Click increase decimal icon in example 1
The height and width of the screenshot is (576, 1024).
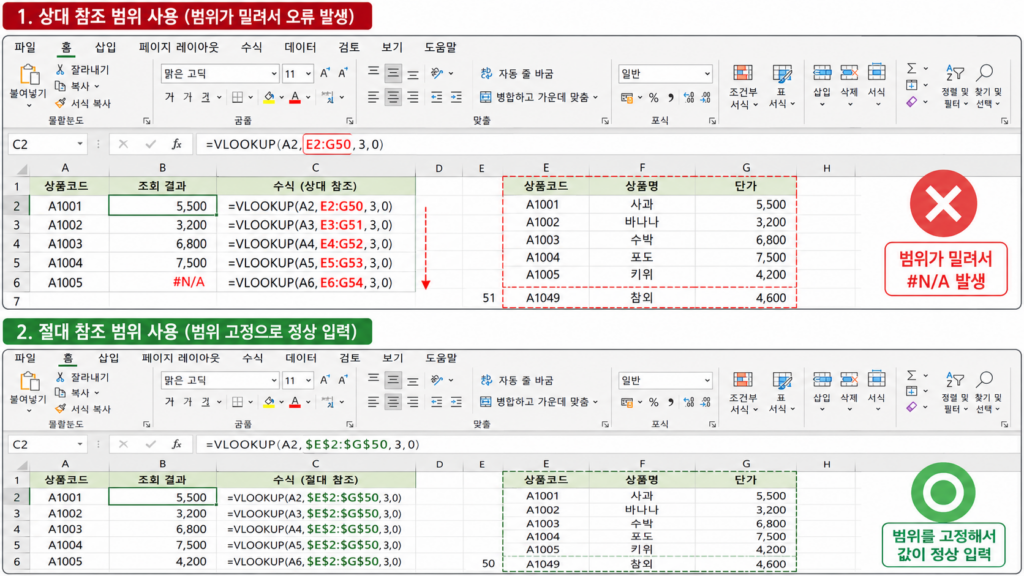pyautogui.click(x=688, y=97)
